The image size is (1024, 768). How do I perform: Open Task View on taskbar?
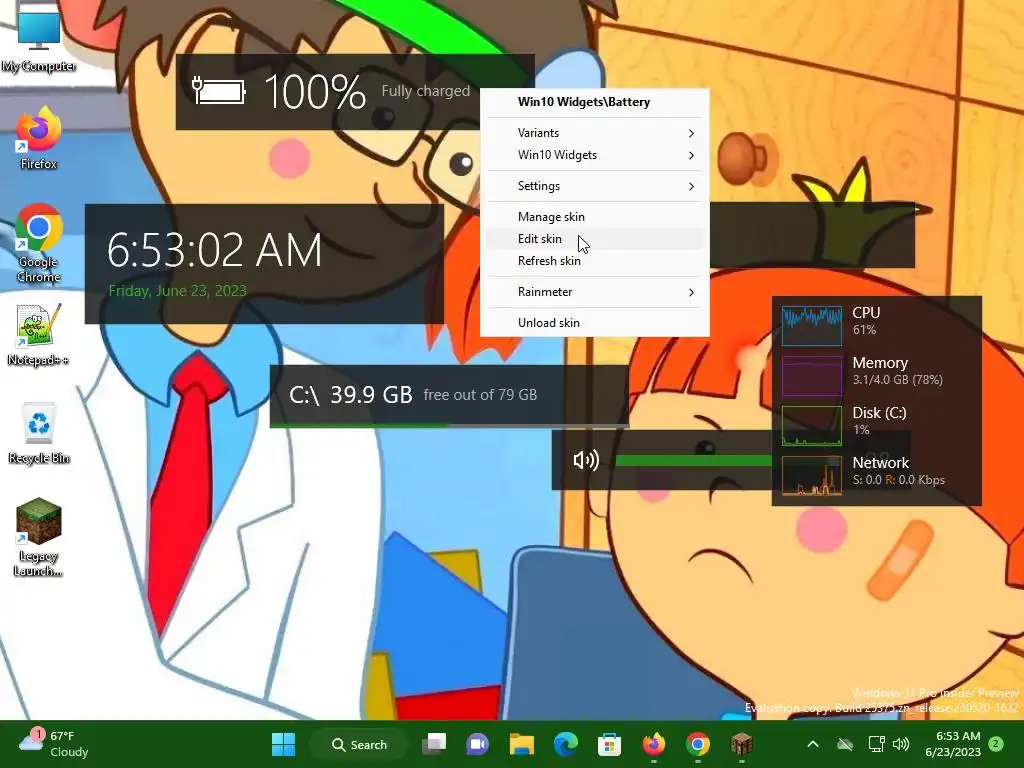[434, 744]
